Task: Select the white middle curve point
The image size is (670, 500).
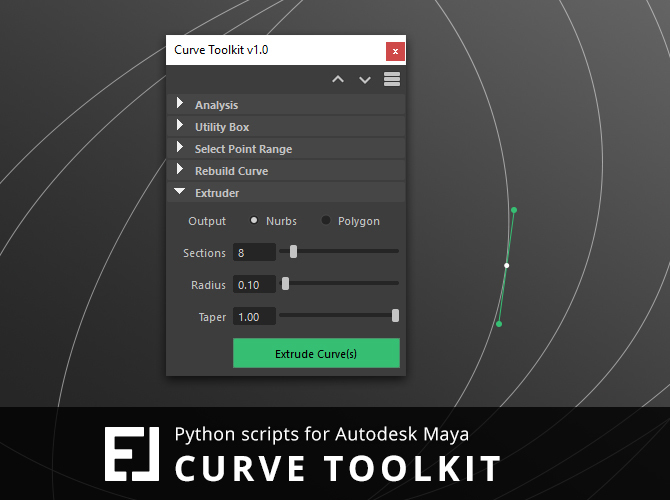Action: (x=507, y=265)
